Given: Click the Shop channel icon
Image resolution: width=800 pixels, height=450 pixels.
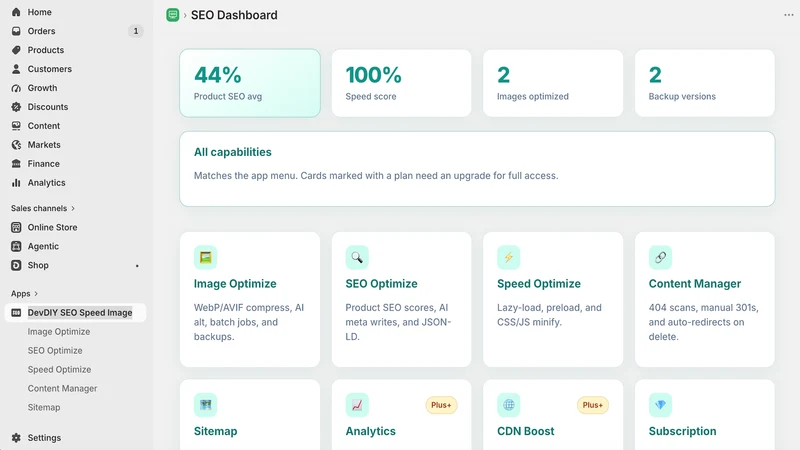Looking at the screenshot, I should coord(16,265).
